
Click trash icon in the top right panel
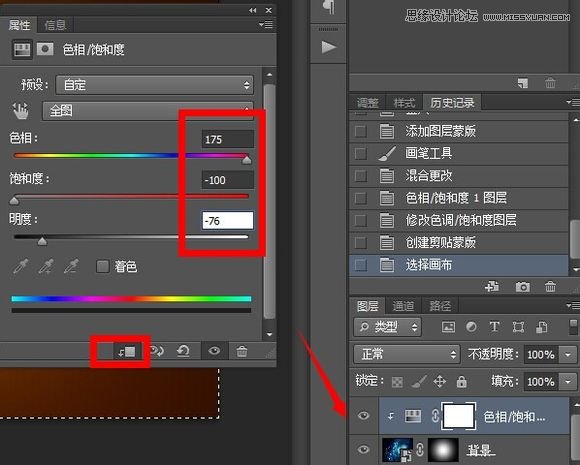(550, 83)
